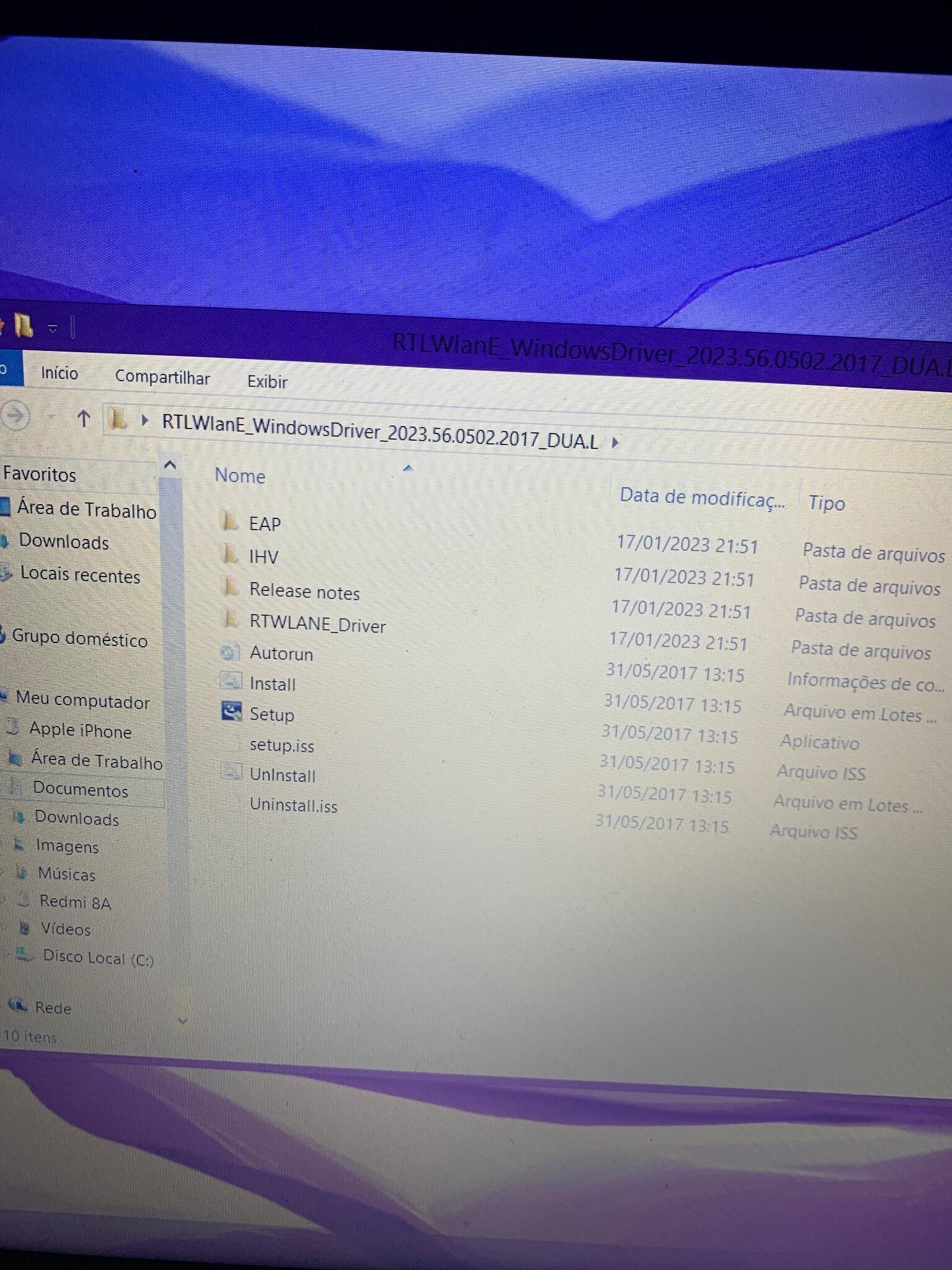Open the Compartilhar ribbon tab
The height and width of the screenshot is (1270, 952).
(162, 378)
